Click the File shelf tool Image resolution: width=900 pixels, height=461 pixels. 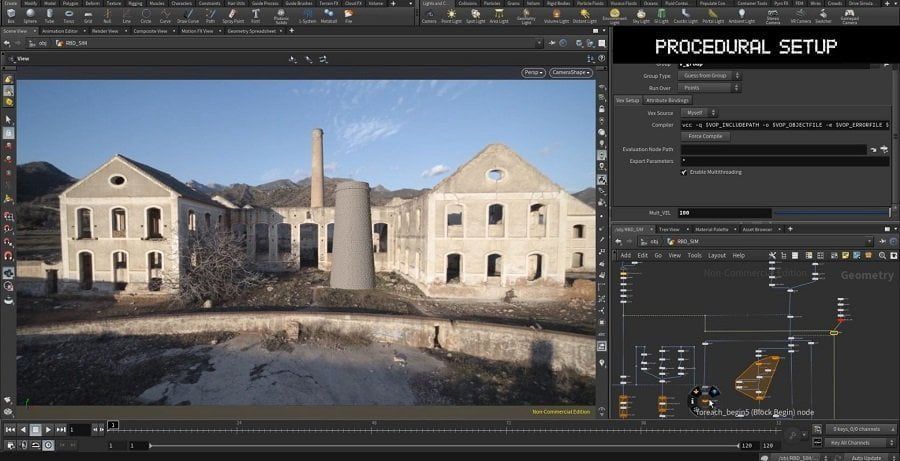[x=348, y=16]
